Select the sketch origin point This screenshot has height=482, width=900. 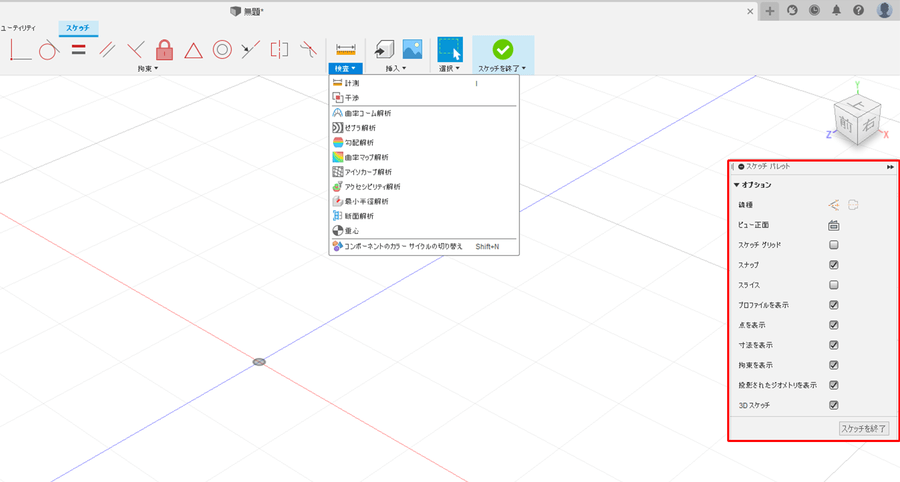coord(259,362)
